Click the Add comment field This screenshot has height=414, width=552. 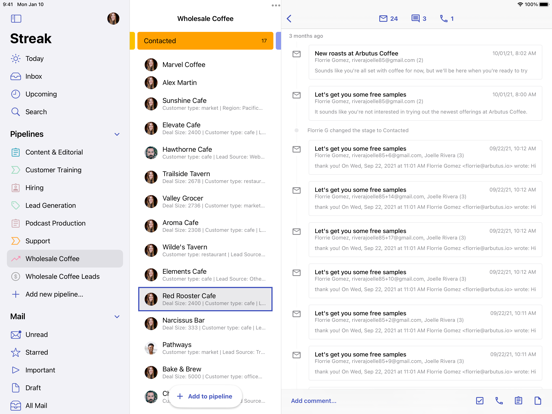313,401
